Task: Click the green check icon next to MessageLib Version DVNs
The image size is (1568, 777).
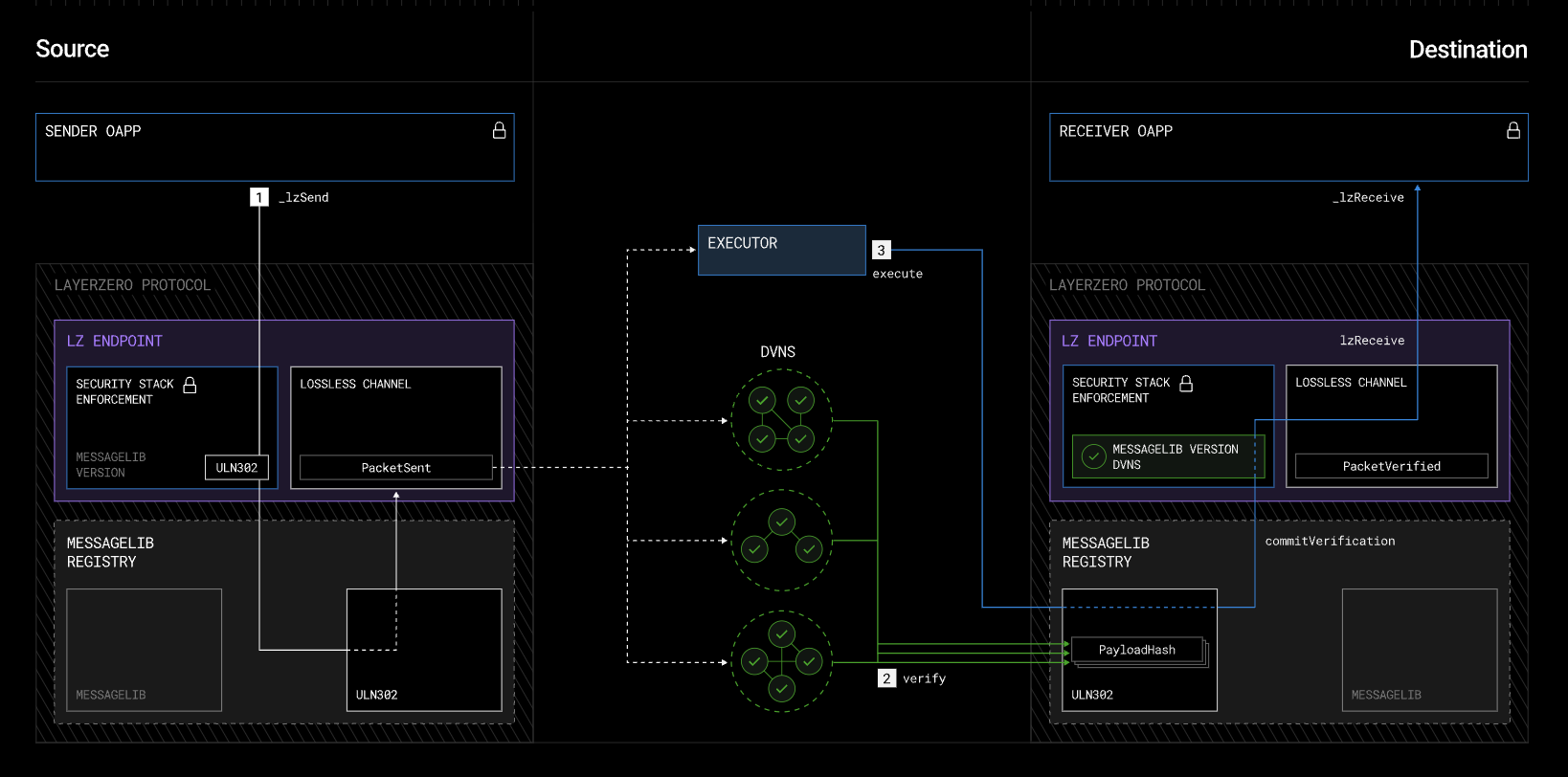Action: [1094, 456]
